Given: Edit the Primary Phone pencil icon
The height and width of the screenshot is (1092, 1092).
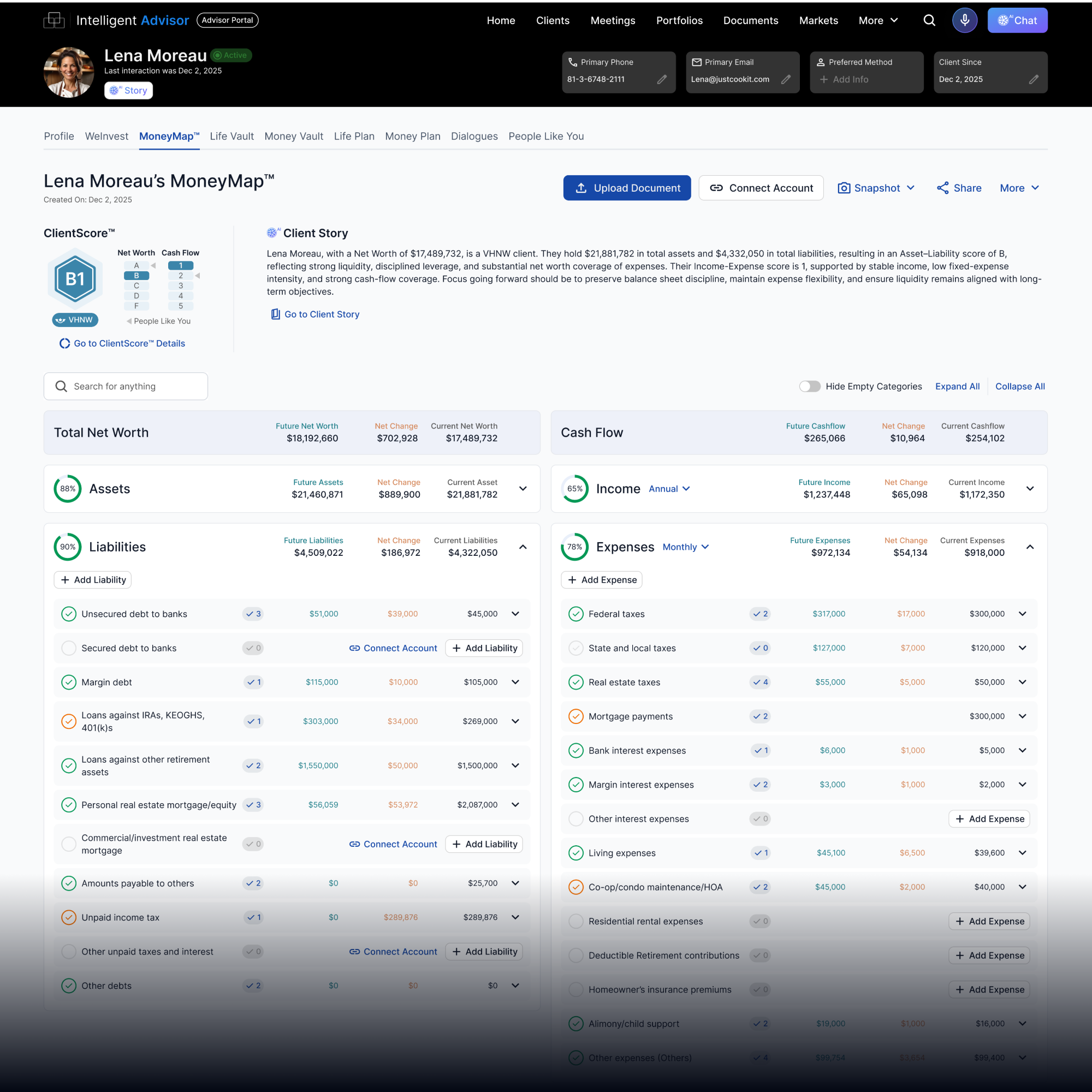Looking at the screenshot, I should coord(662,80).
